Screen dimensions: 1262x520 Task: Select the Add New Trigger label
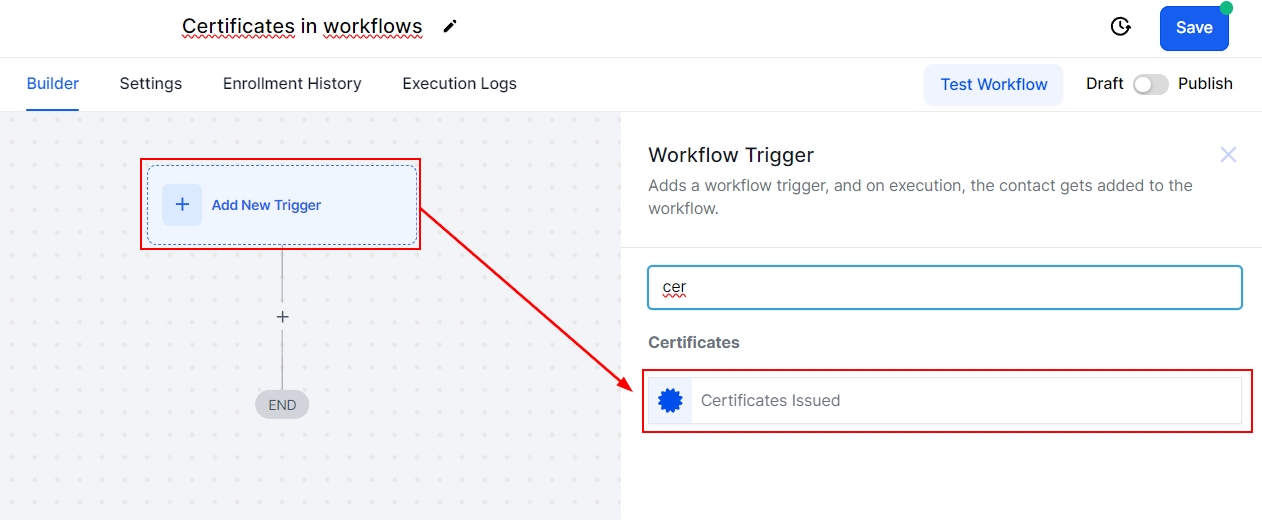point(266,205)
